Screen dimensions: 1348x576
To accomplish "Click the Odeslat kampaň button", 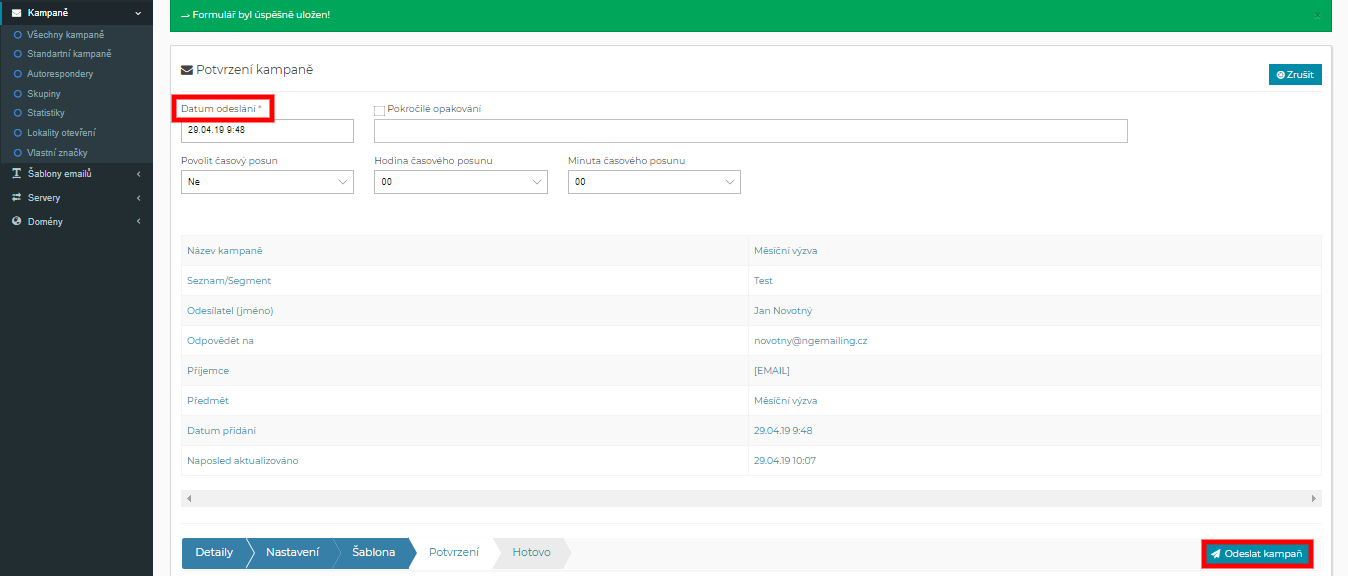I will pos(1256,553).
